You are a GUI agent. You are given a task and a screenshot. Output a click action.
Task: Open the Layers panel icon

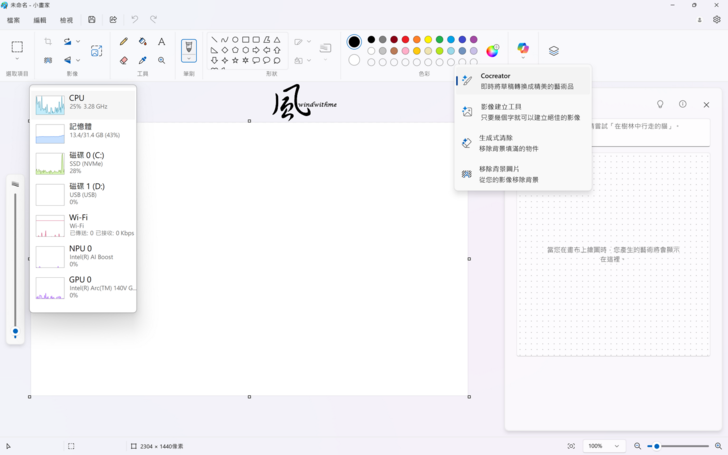[554, 50]
